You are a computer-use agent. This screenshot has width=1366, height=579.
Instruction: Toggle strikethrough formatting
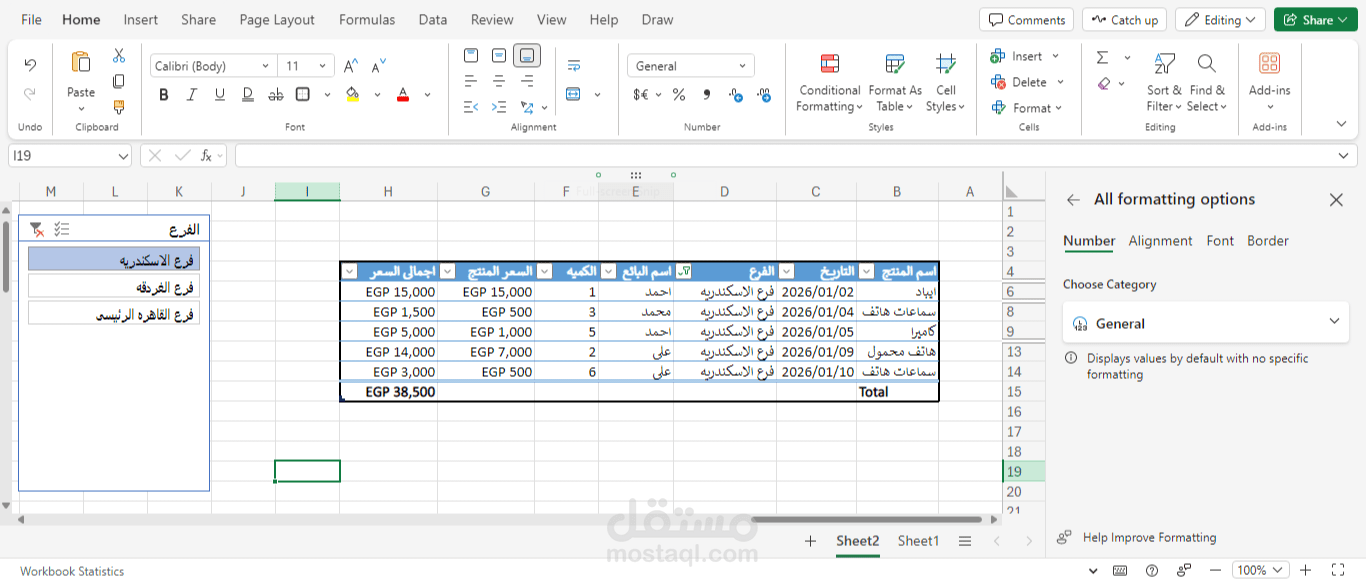275,95
